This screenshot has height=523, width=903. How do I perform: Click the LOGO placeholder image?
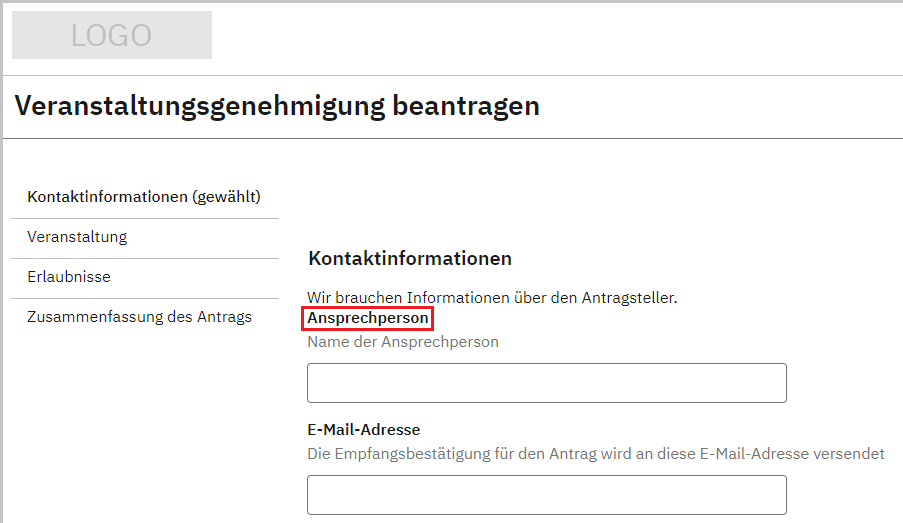(112, 36)
